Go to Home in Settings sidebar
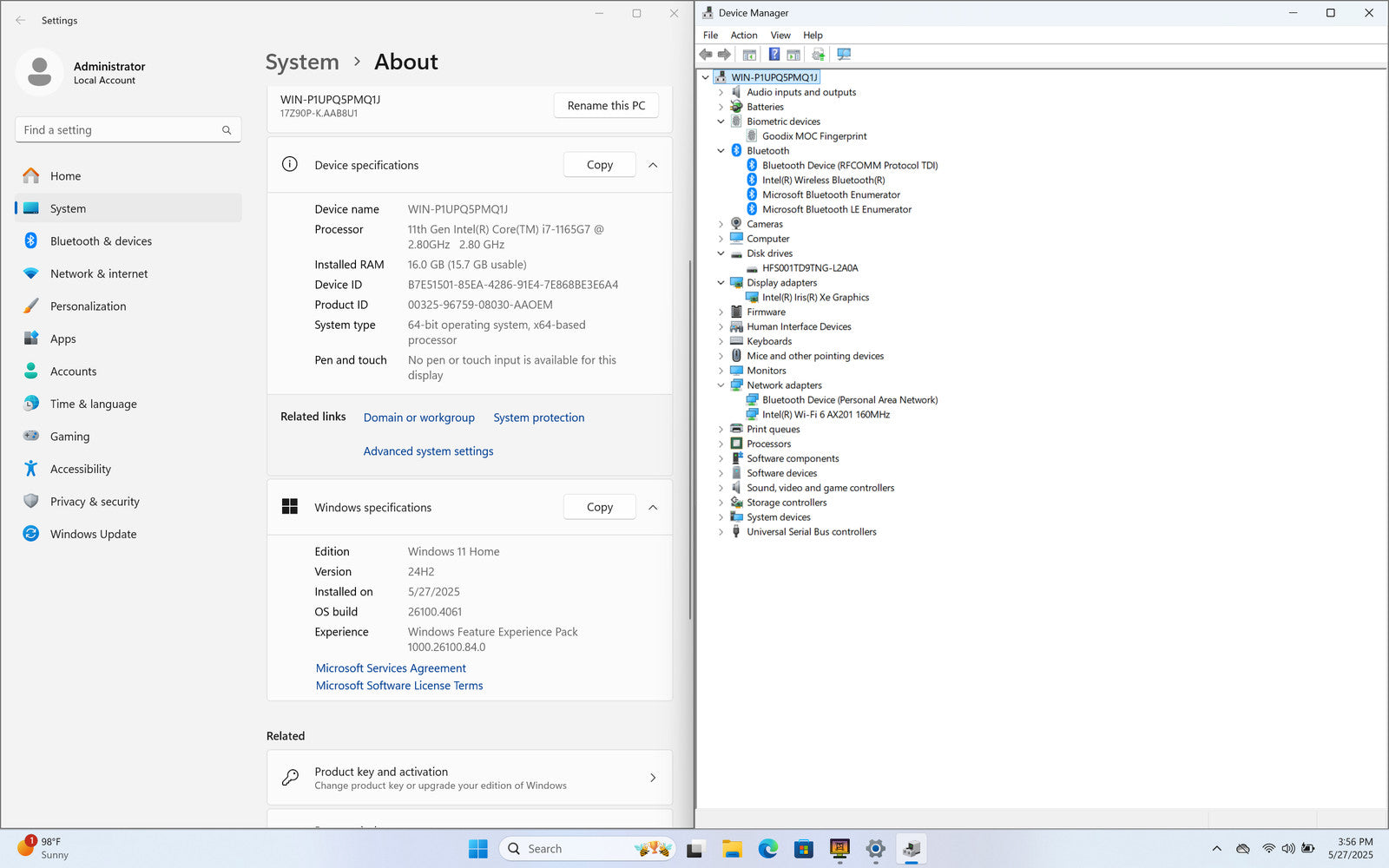1389x868 pixels. coord(128,176)
